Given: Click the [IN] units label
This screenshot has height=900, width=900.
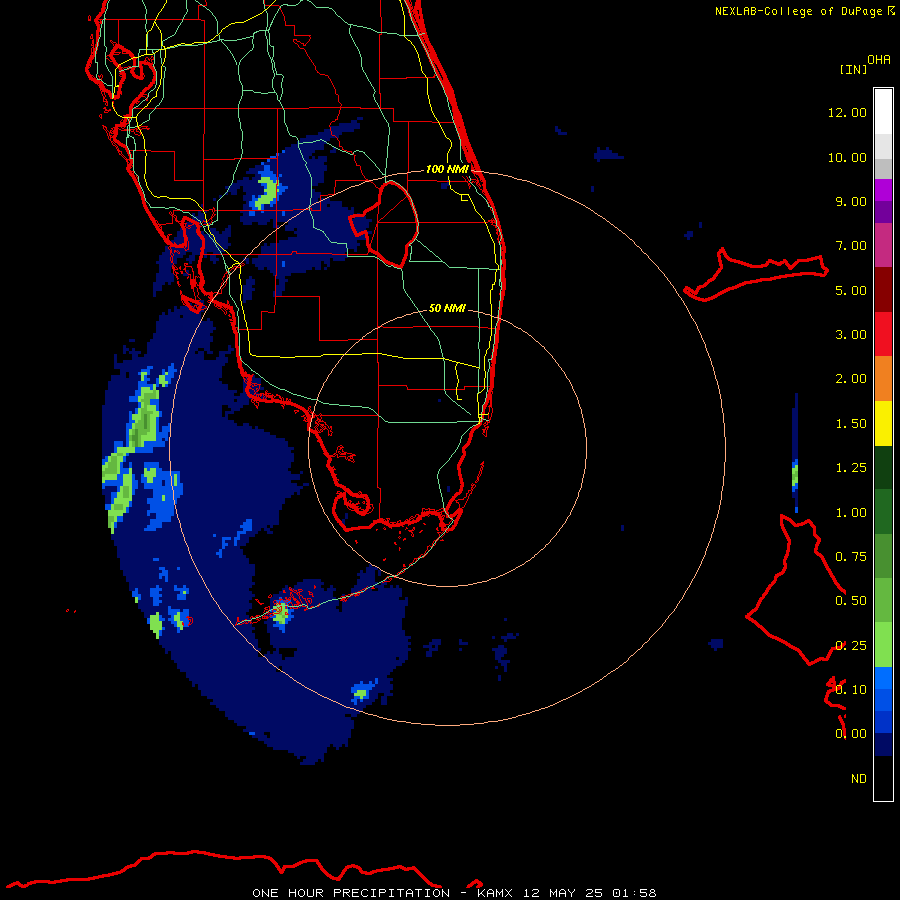Looking at the screenshot, I should pos(853,69).
